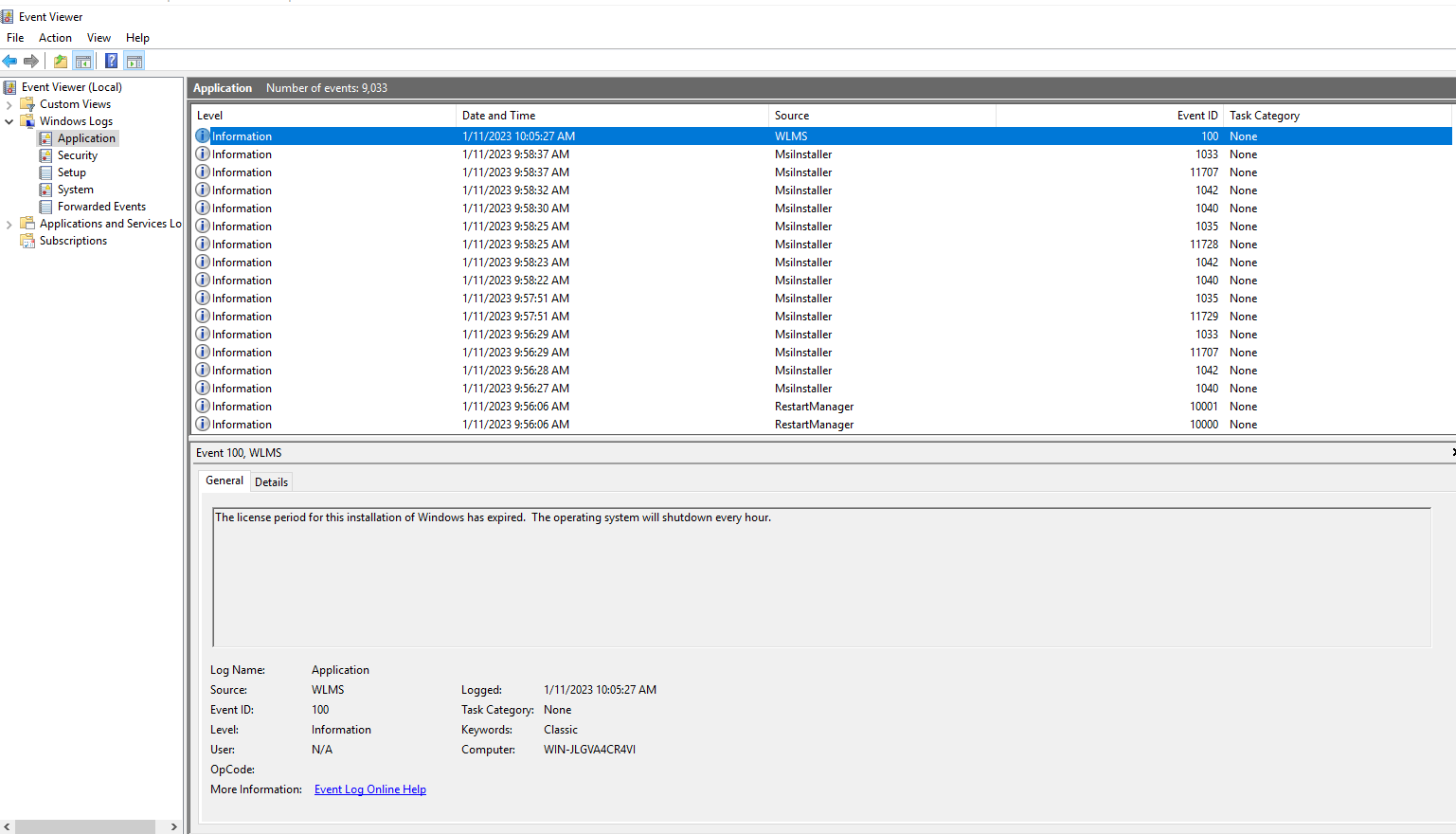The height and width of the screenshot is (834, 1456).
Task: Navigate back using the Back arrow icon
Action: click(x=9, y=61)
